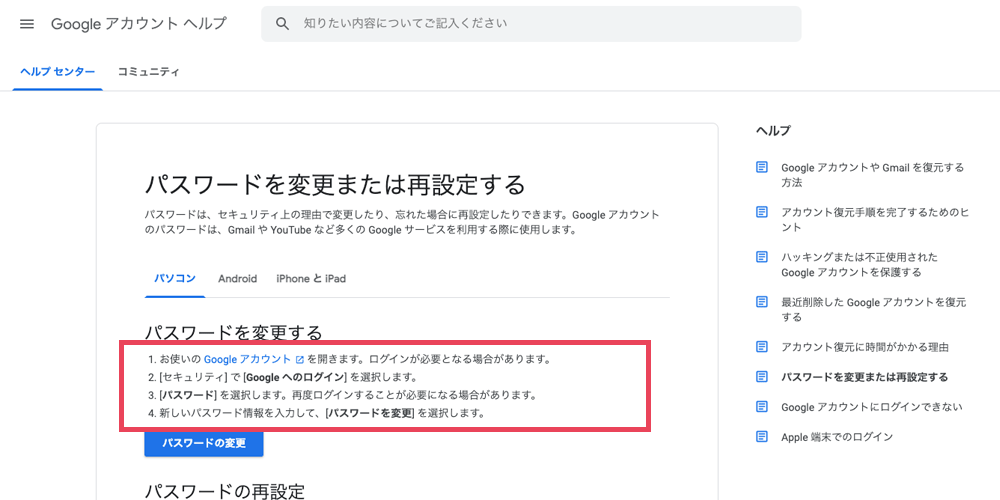This screenshot has width=1000, height=500.
Task: Click document icon beside アカウント復元手順 article
Action: click(761, 212)
